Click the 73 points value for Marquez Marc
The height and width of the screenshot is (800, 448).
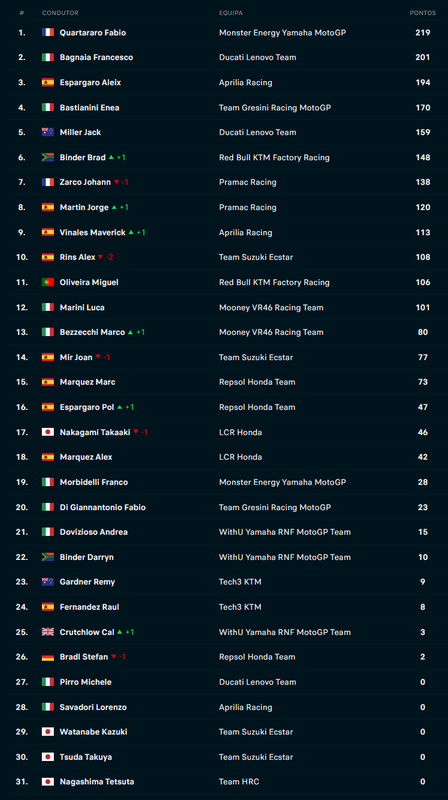[x=422, y=382]
